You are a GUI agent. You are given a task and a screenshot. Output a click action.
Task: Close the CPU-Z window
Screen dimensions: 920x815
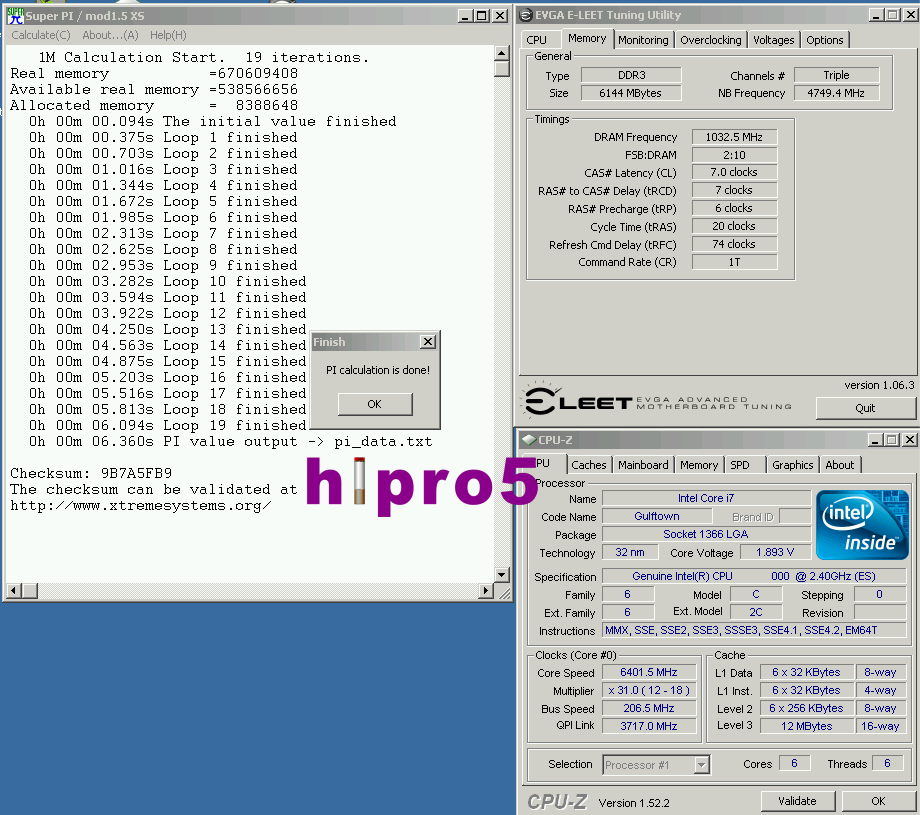909,439
